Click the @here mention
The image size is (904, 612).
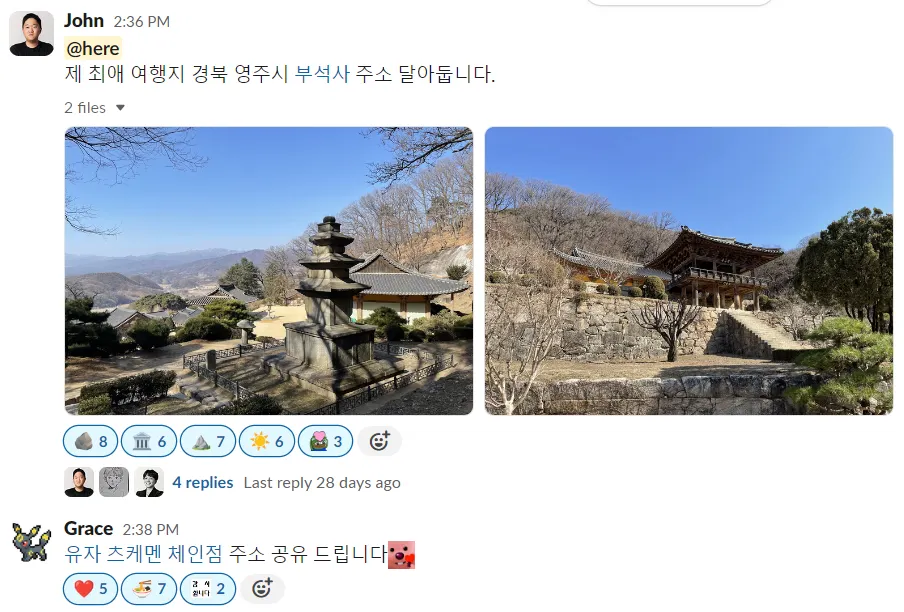click(93, 48)
